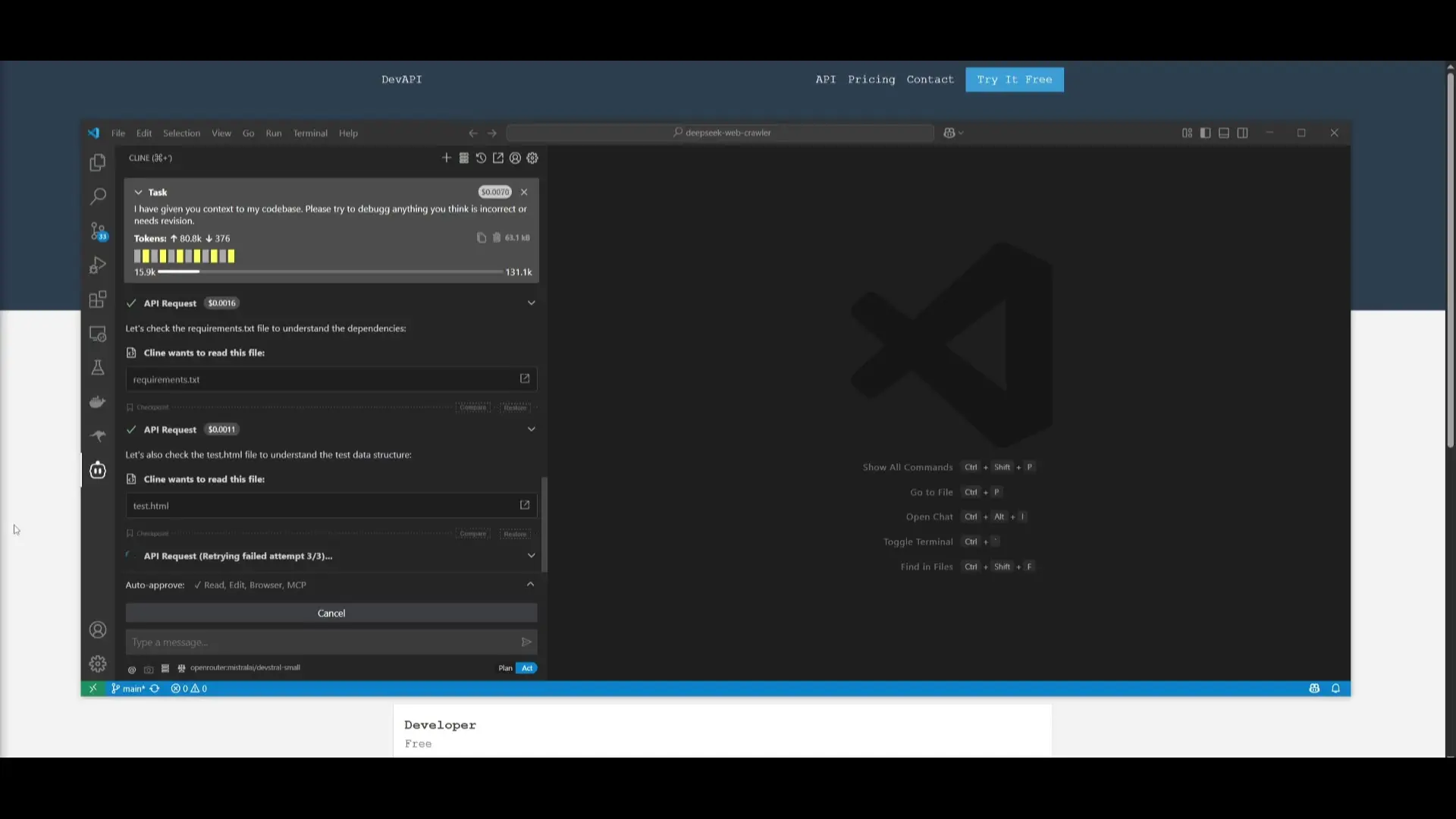The width and height of the screenshot is (1456, 819).
Task: Synchronize changes icon in status bar
Action: click(x=155, y=689)
